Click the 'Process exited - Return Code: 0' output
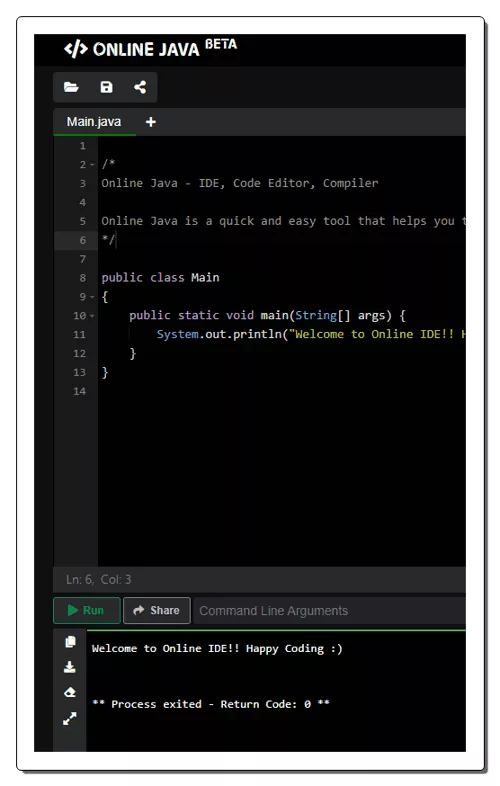 (x=211, y=704)
